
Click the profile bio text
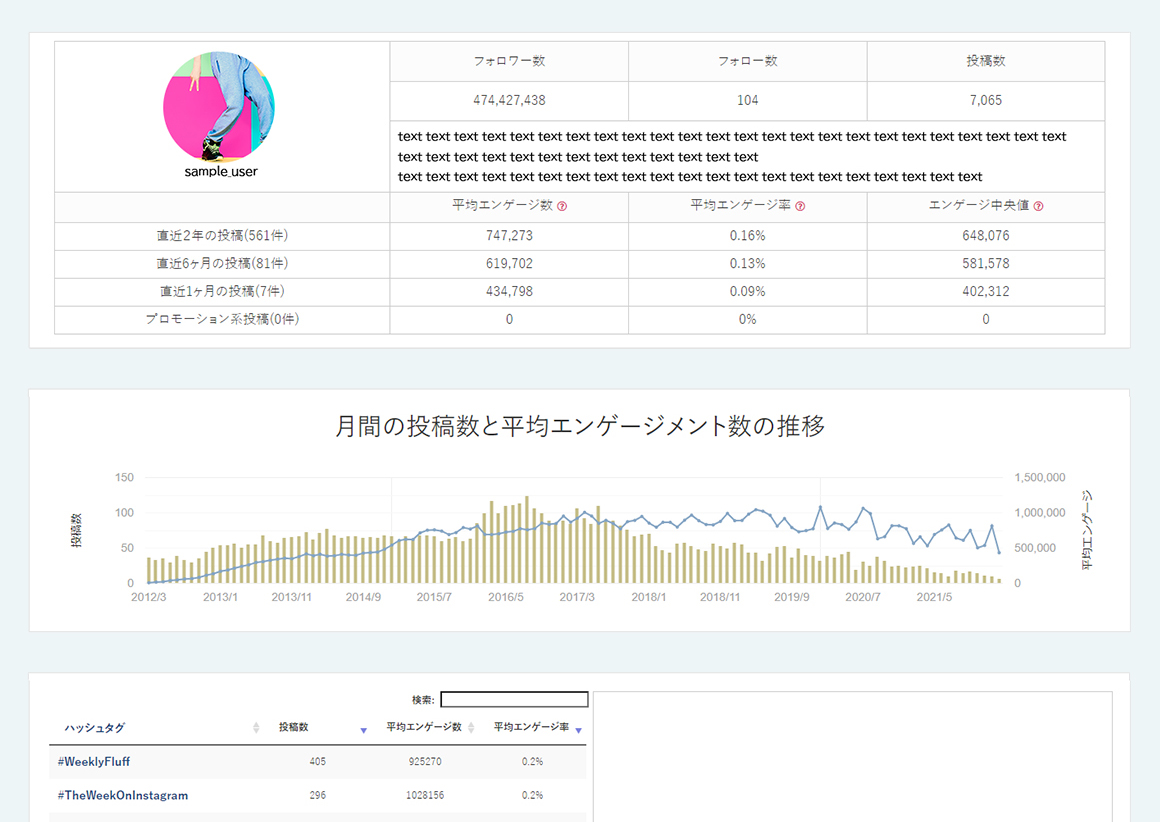[x=732, y=157]
